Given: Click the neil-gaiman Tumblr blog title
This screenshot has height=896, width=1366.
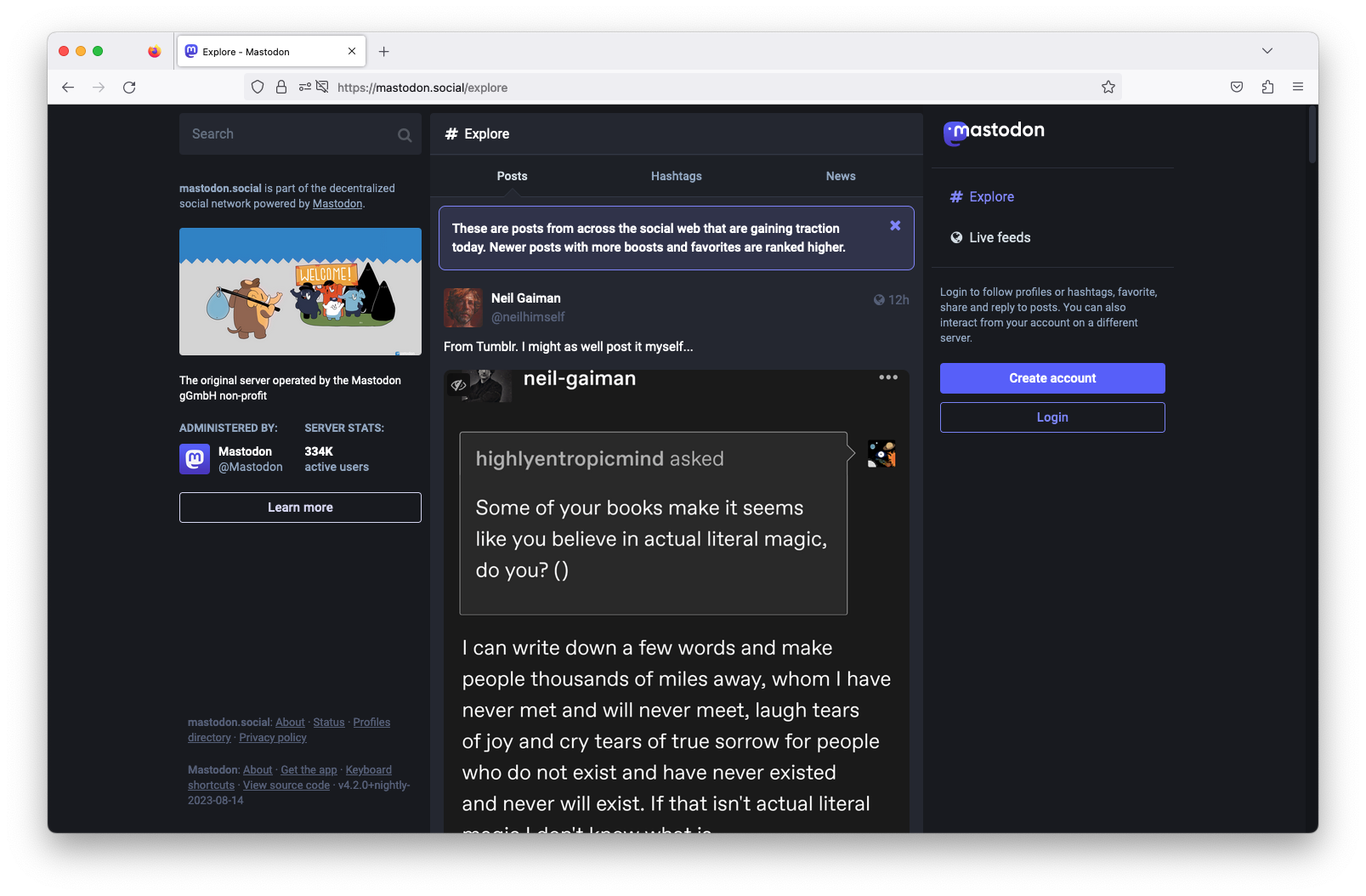Looking at the screenshot, I should click(x=580, y=379).
